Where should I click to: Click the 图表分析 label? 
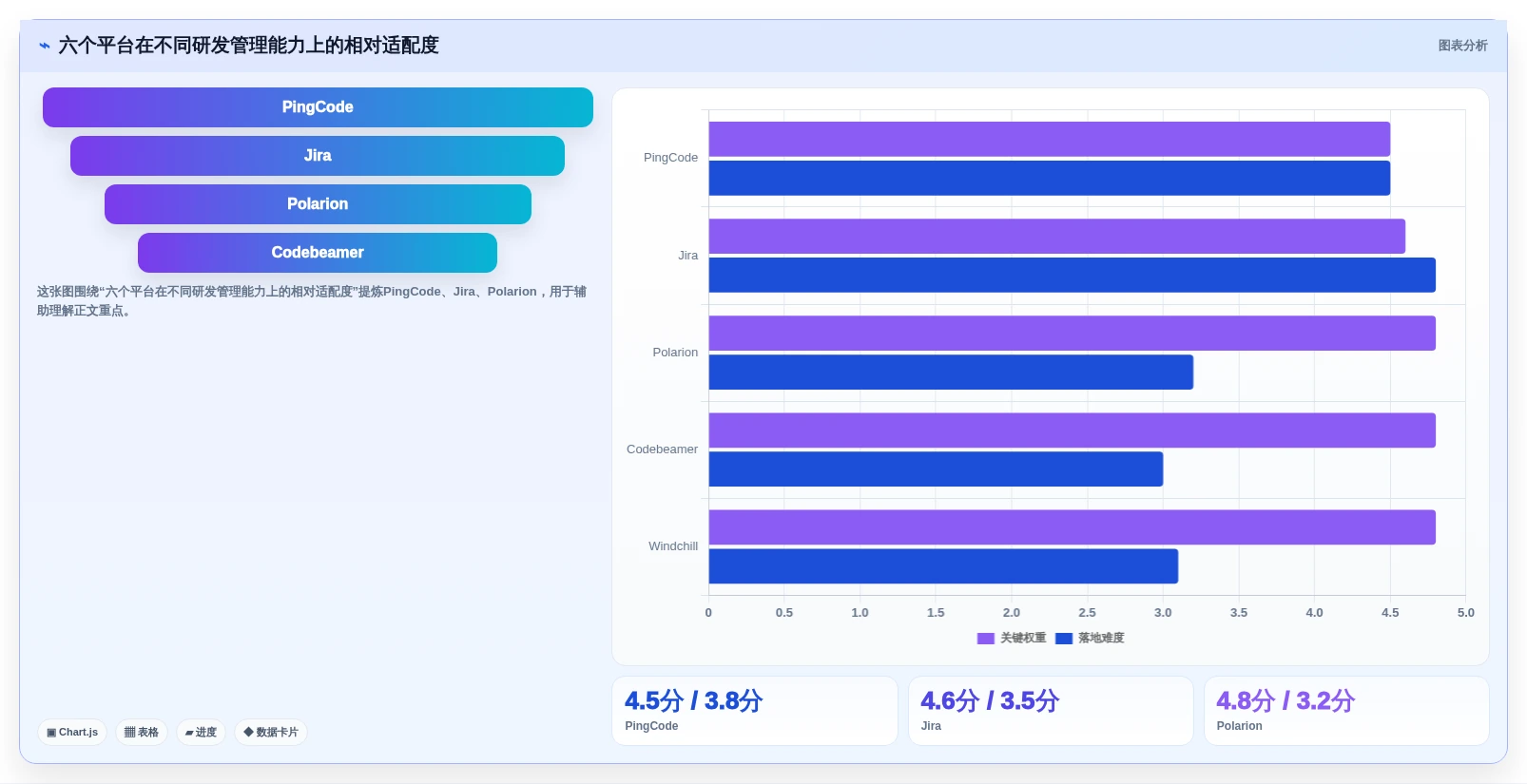1462,46
